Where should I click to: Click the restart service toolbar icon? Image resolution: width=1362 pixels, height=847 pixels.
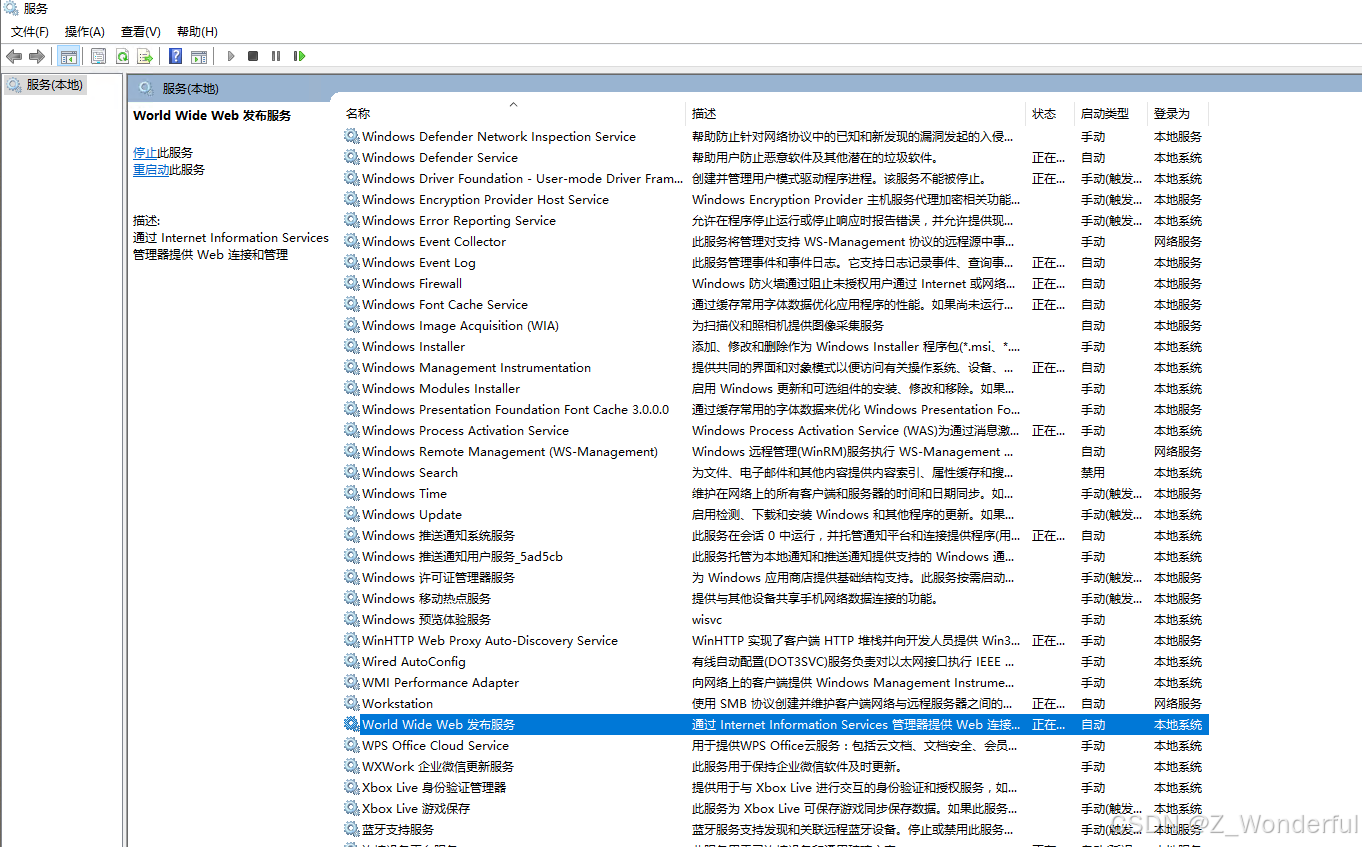299,55
